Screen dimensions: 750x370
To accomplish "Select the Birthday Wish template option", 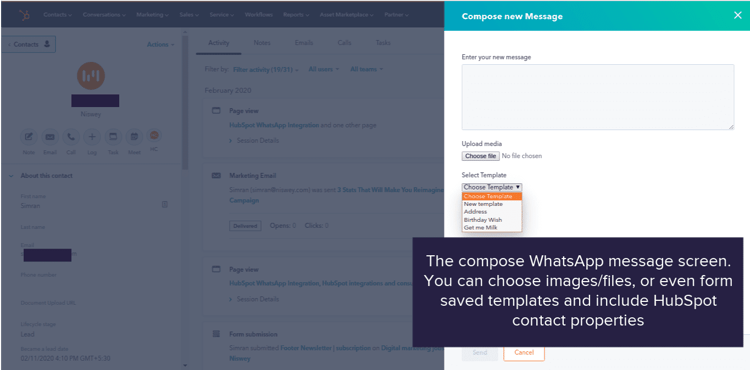I will (483, 220).
